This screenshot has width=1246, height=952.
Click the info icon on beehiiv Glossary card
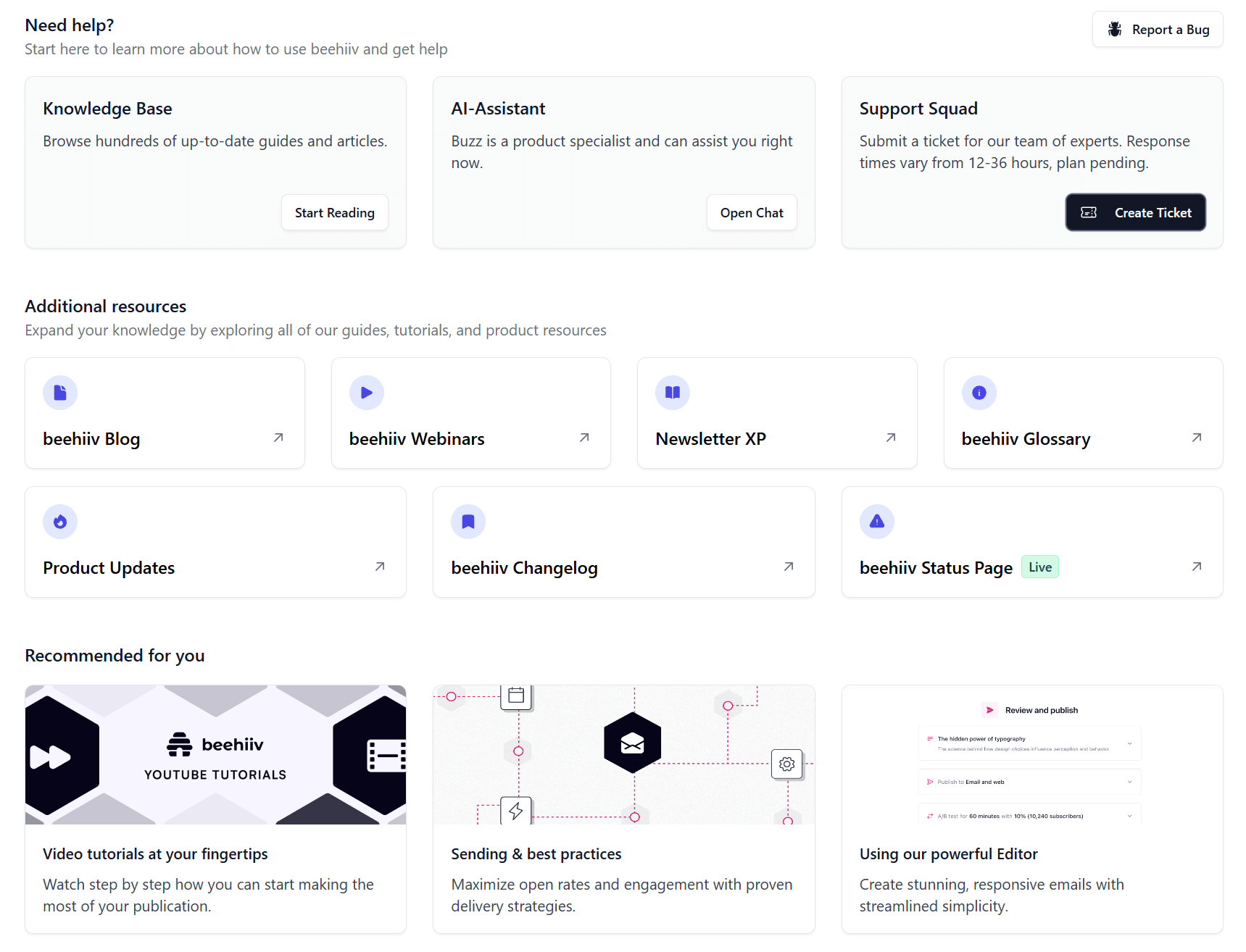click(979, 392)
